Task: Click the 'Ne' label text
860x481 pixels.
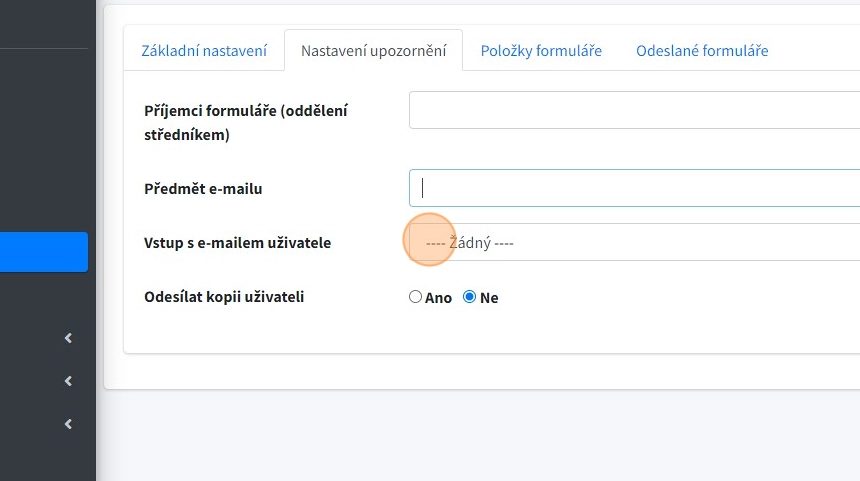Action: (489, 298)
